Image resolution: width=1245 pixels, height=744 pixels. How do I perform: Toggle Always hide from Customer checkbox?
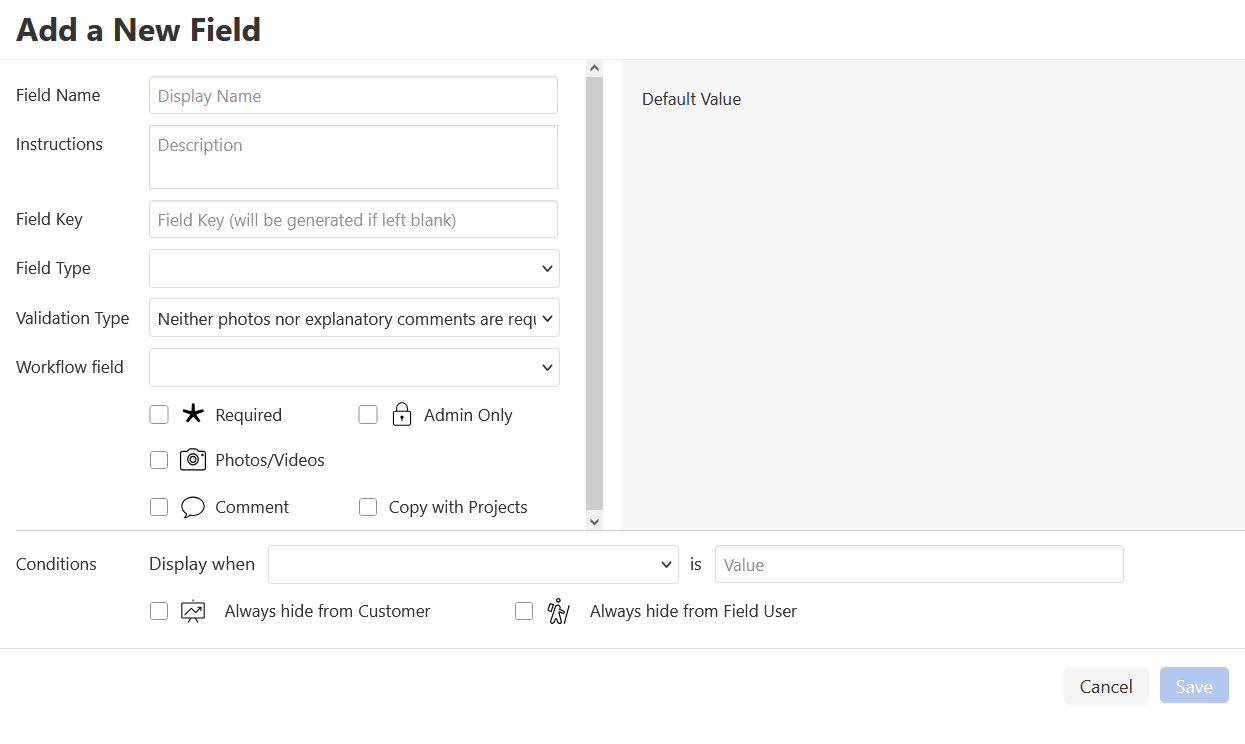(159, 611)
